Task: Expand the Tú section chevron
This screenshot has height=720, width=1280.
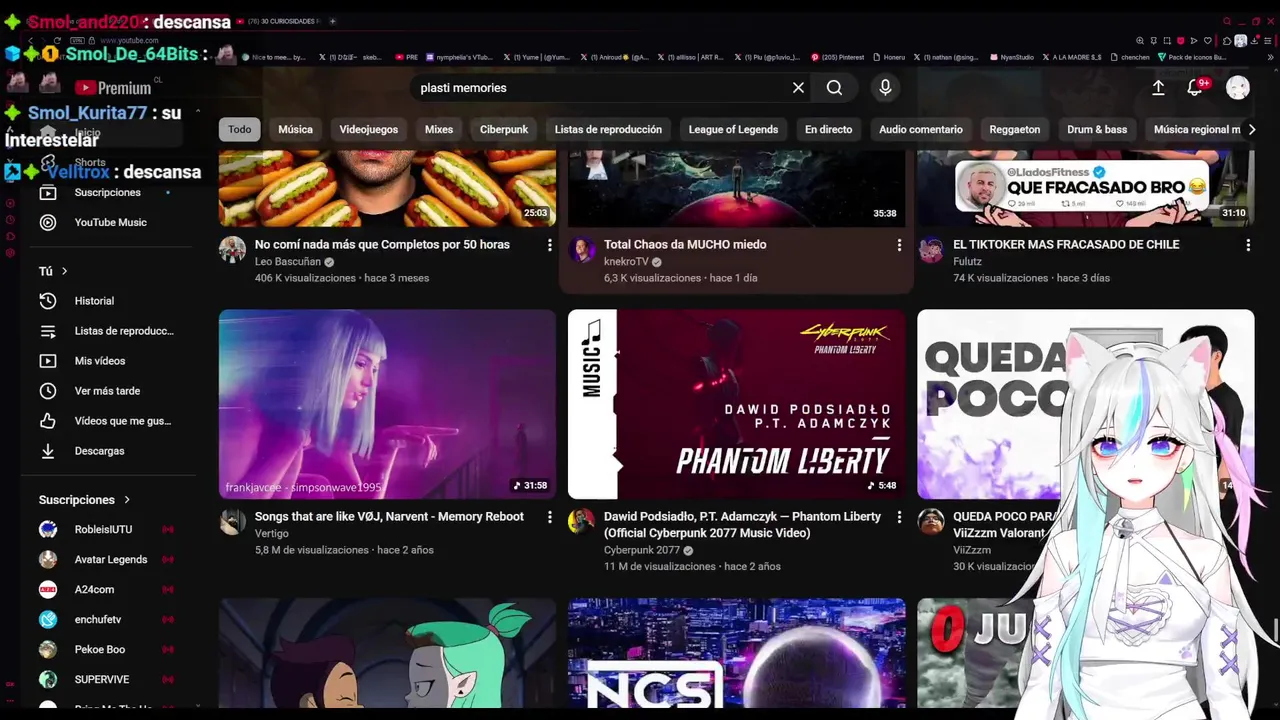Action: tap(65, 271)
